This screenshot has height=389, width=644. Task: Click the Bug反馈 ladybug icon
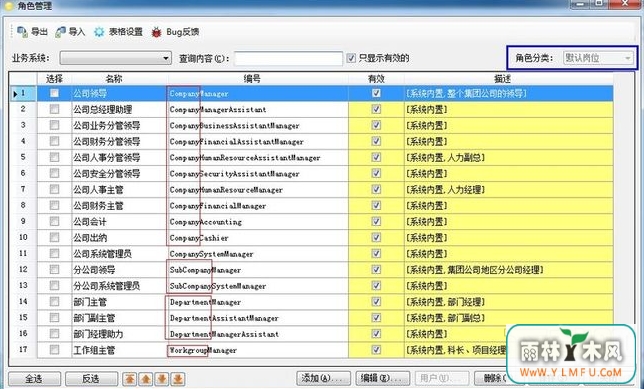tap(156, 32)
